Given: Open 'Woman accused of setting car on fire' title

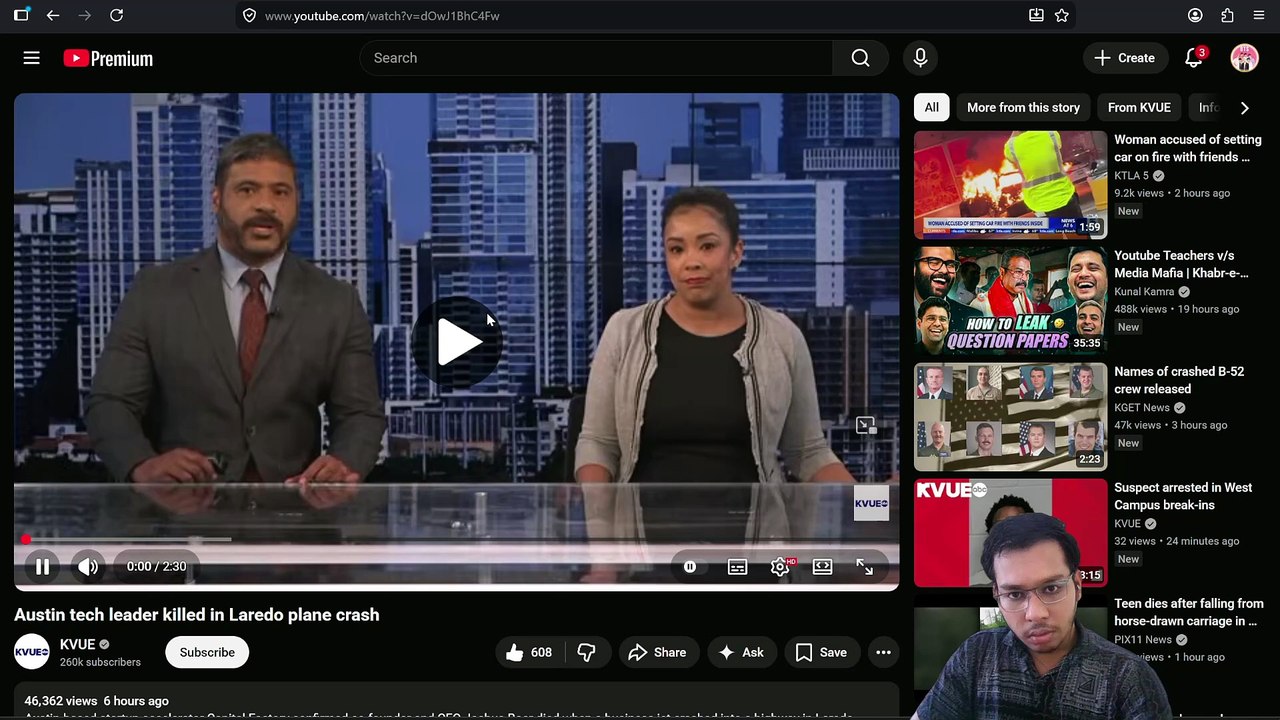Looking at the screenshot, I should 1188,148.
